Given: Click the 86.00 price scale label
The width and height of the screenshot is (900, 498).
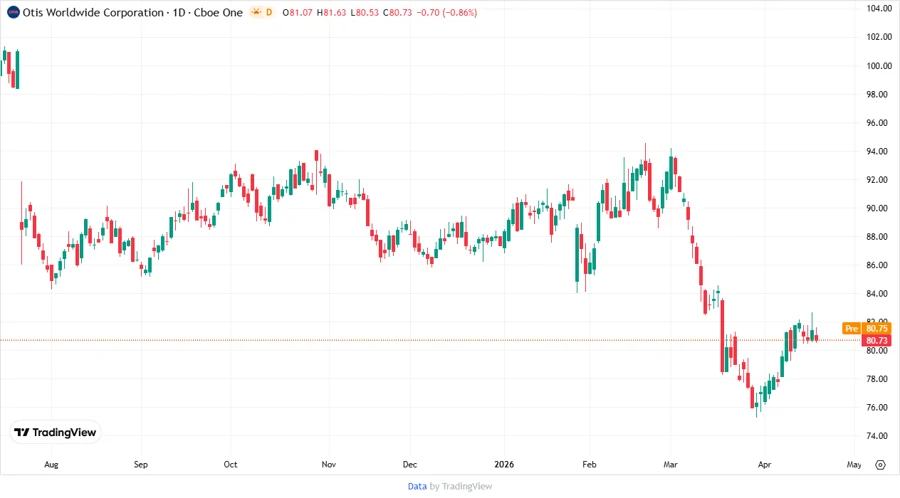Looking at the screenshot, I should [879, 265].
